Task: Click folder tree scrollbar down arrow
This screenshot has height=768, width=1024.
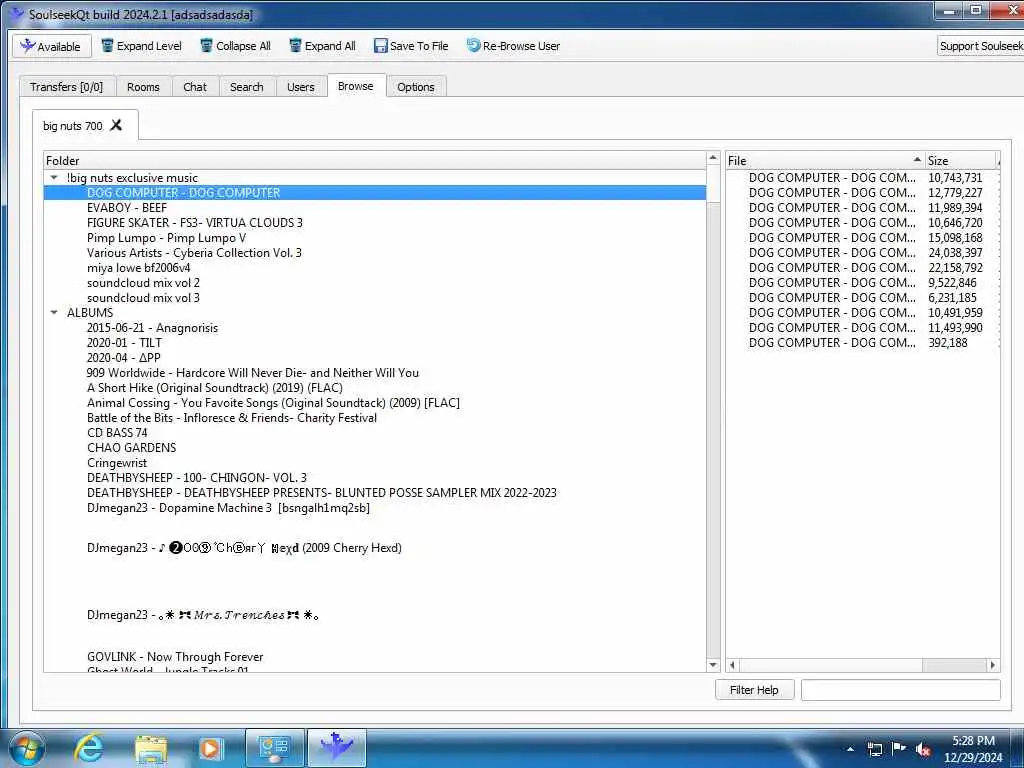Action: pos(713,665)
